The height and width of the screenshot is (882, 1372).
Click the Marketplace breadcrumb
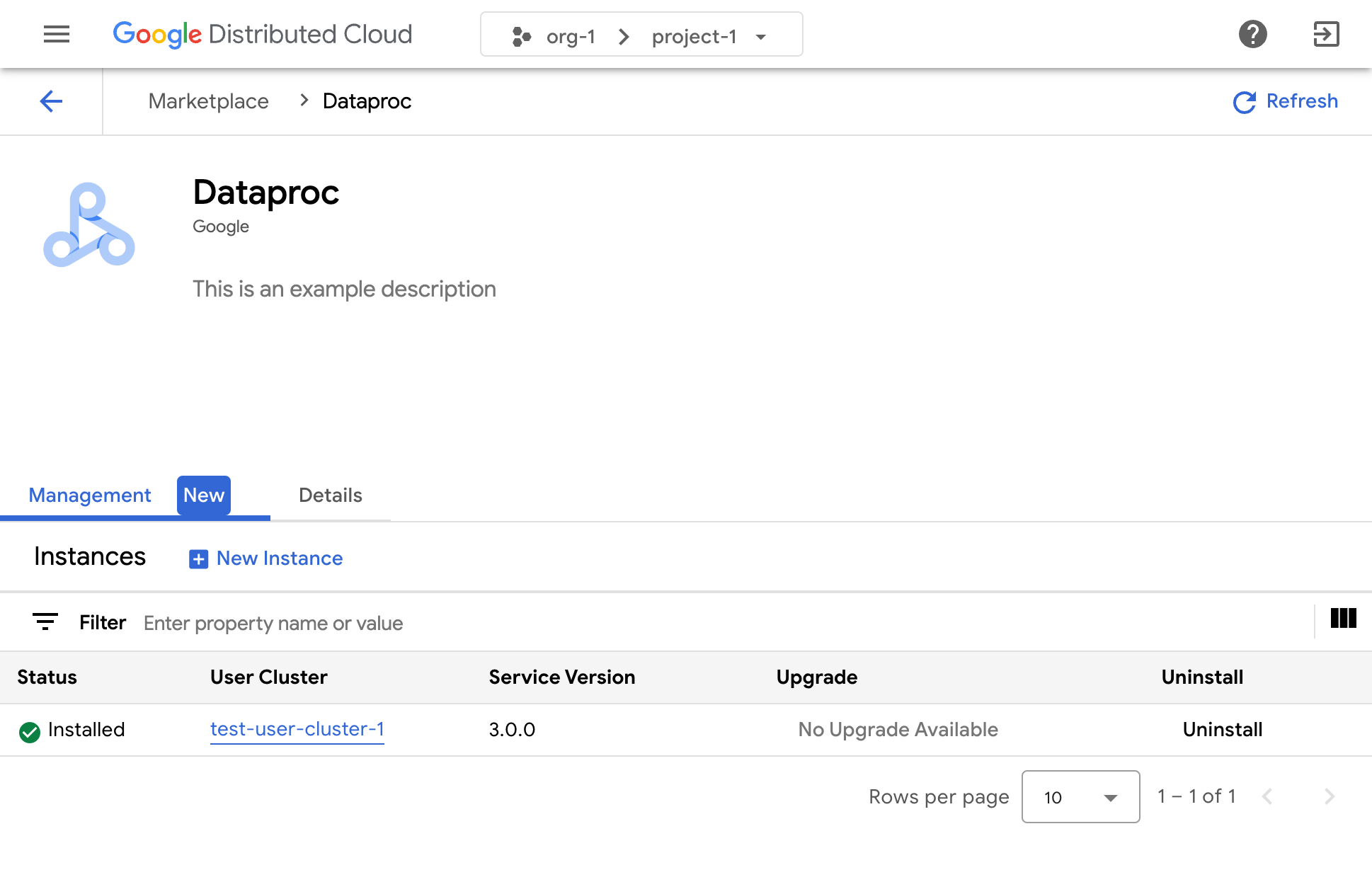[x=208, y=101]
